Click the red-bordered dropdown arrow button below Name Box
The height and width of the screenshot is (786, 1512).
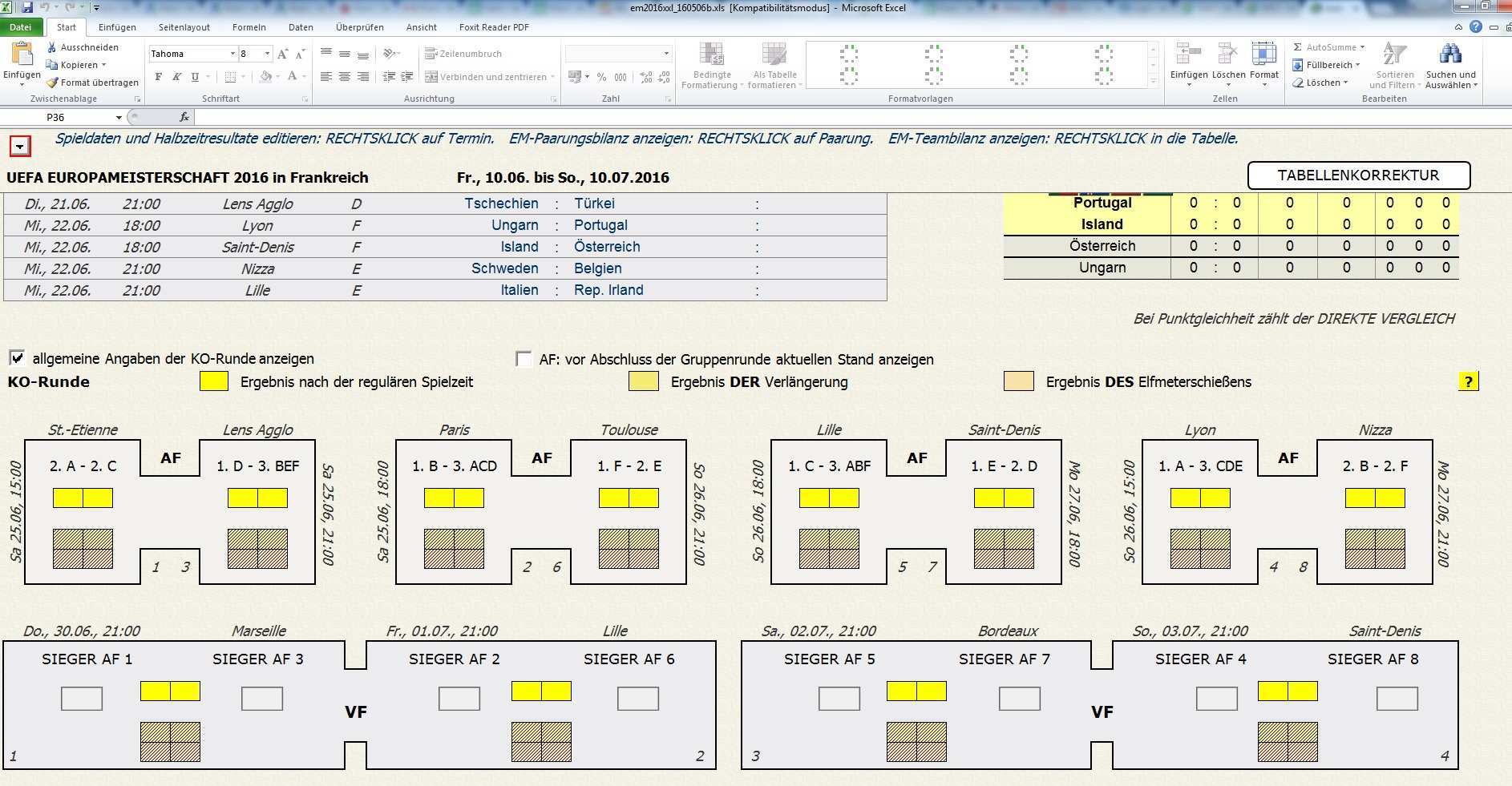coord(20,146)
